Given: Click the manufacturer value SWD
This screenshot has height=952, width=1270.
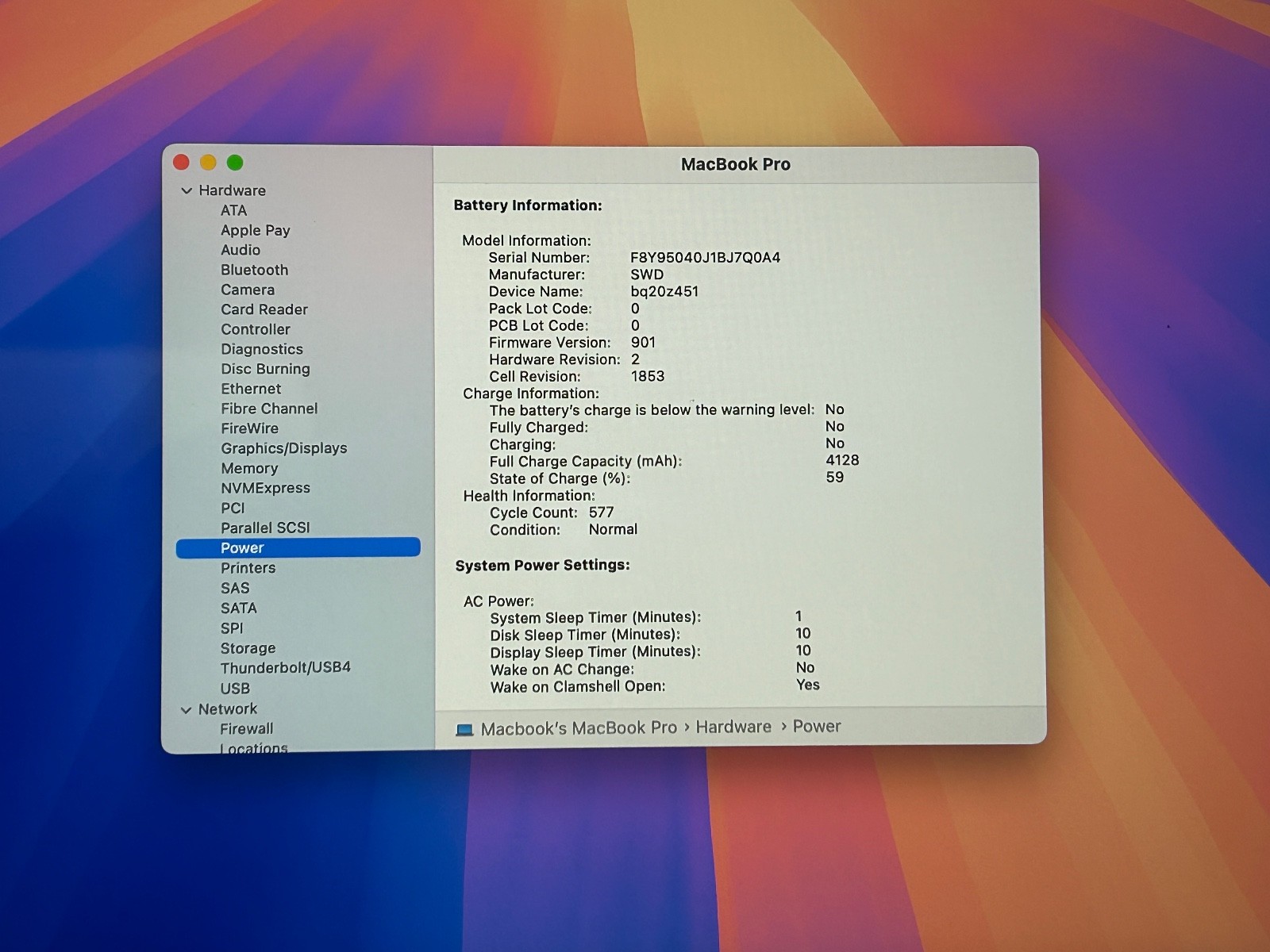Looking at the screenshot, I should [647, 274].
